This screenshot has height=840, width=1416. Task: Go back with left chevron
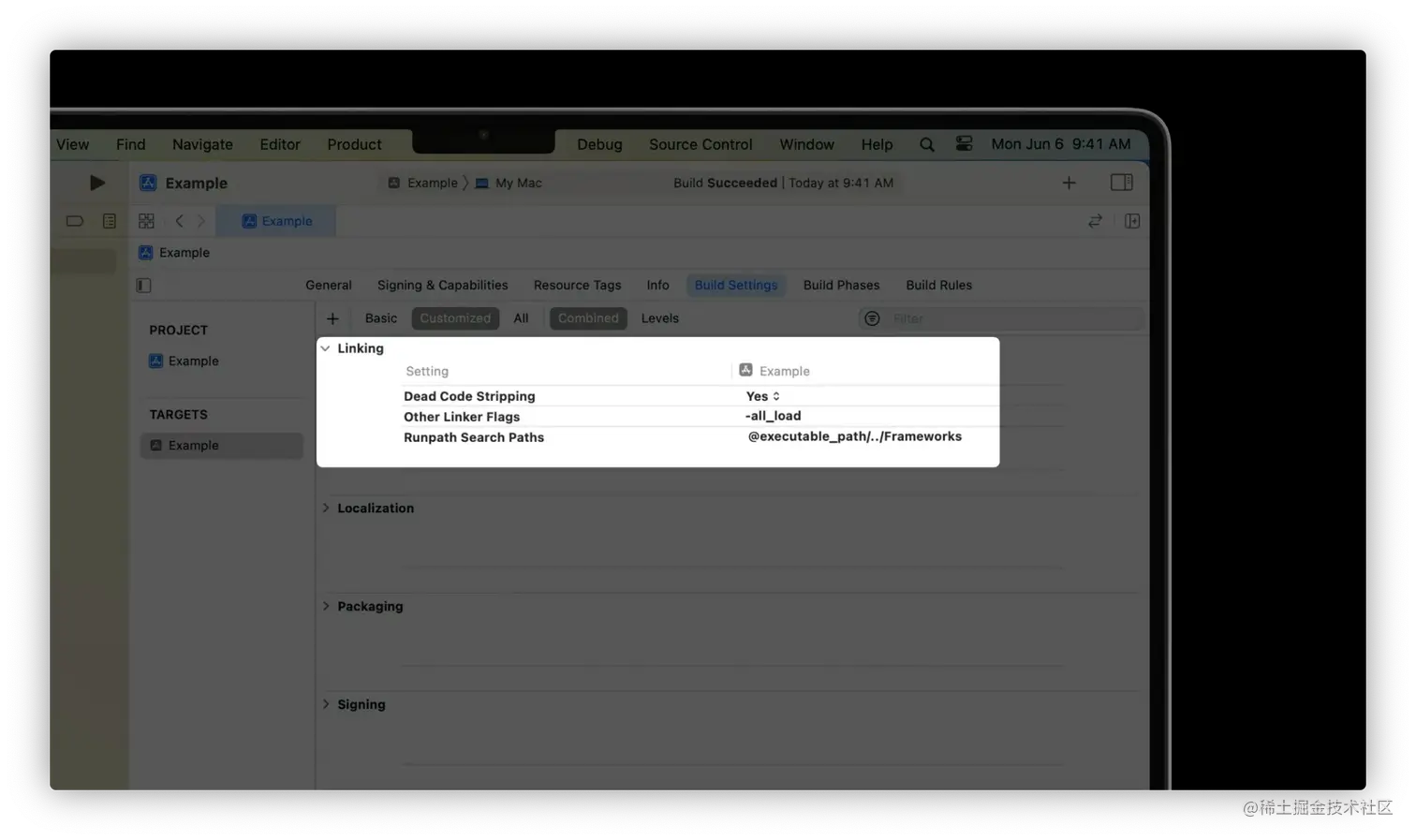(179, 221)
